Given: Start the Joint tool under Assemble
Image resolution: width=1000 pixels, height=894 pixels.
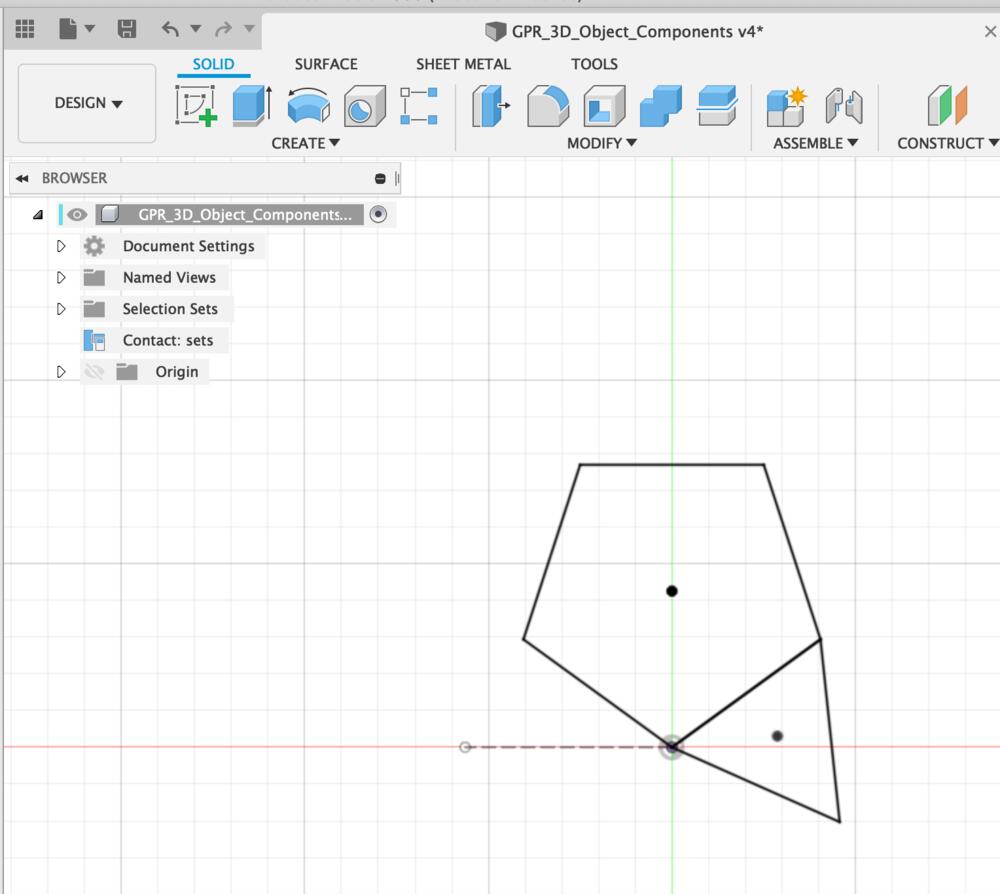Looking at the screenshot, I should tap(846, 103).
